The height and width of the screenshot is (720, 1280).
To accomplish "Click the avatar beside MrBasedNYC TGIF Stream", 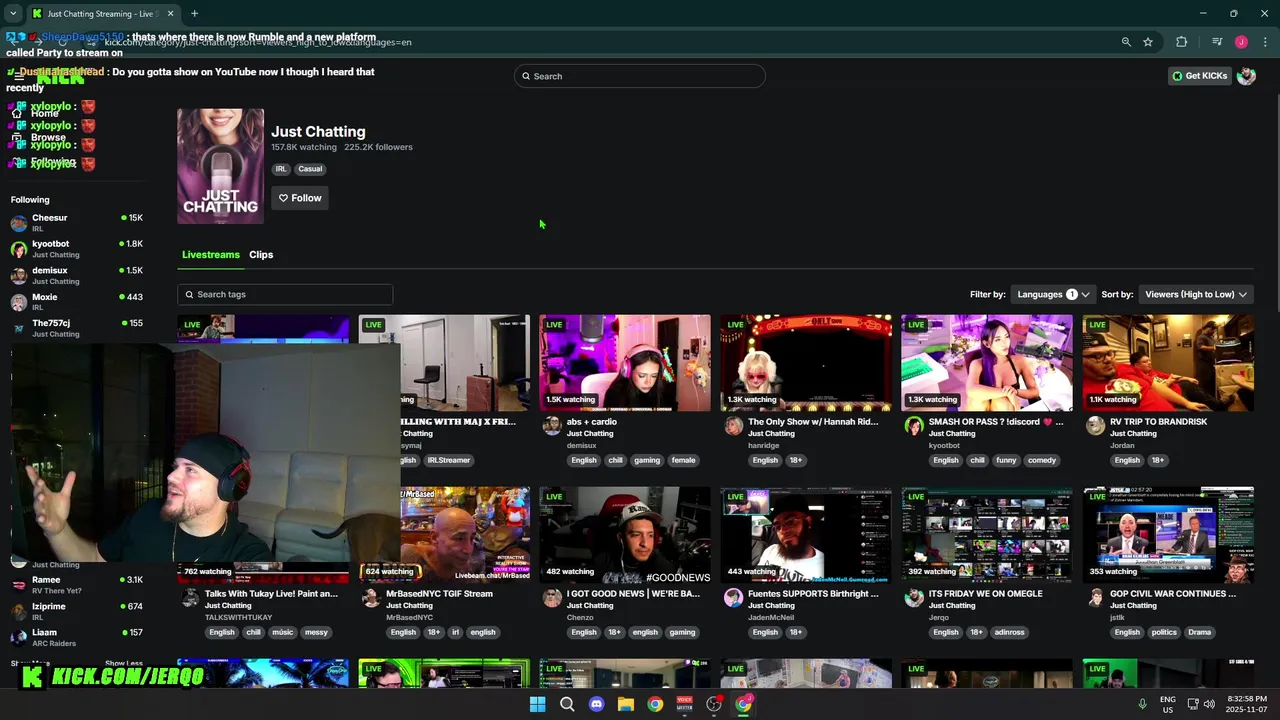I will click(x=371, y=598).
